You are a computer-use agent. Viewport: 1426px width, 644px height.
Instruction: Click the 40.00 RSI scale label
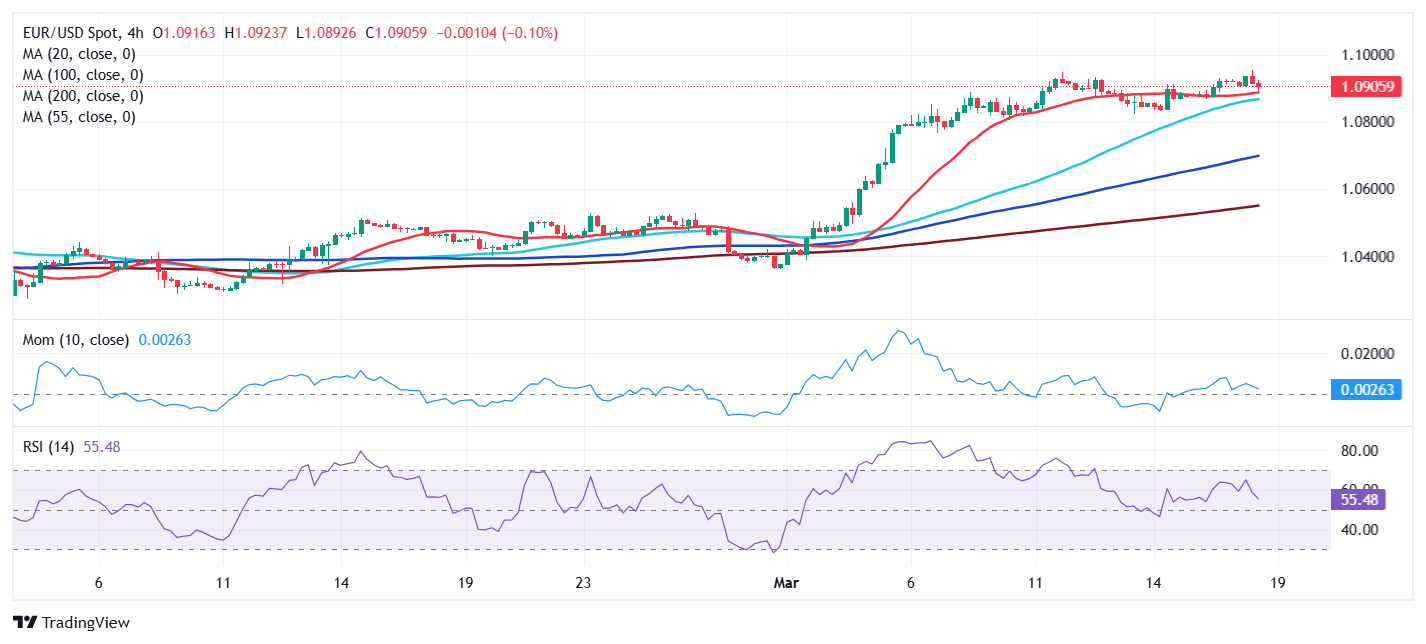point(1358,530)
